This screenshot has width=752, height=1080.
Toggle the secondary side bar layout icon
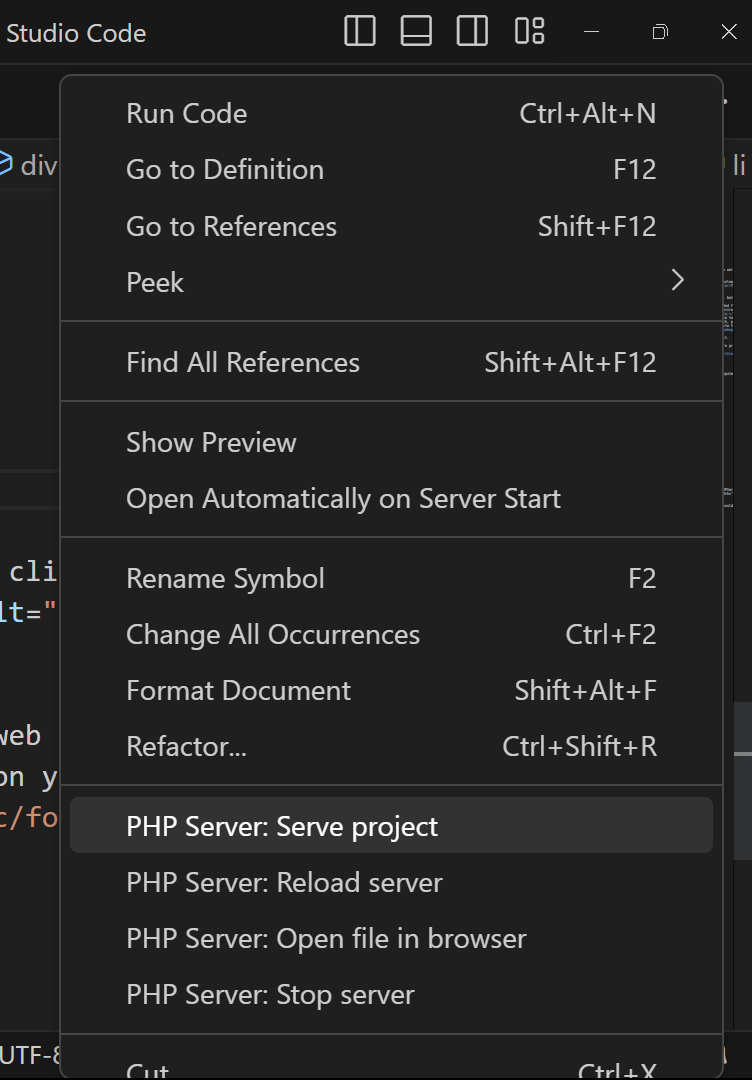coord(472,32)
